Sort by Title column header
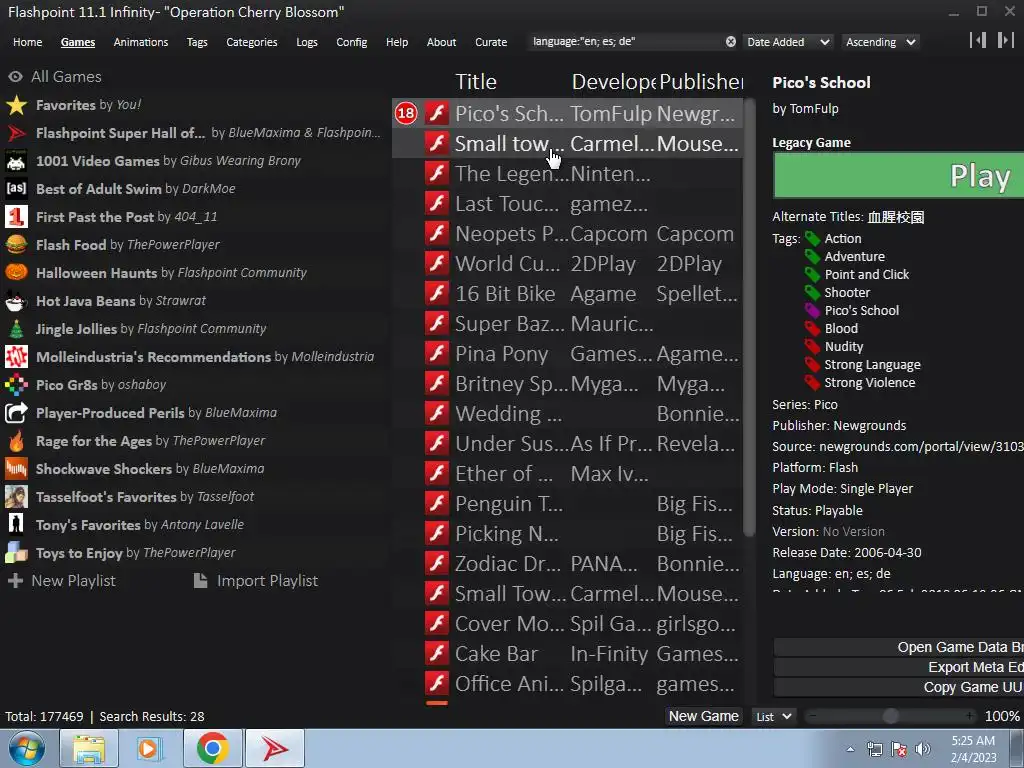The image size is (1024, 768). coord(476,82)
